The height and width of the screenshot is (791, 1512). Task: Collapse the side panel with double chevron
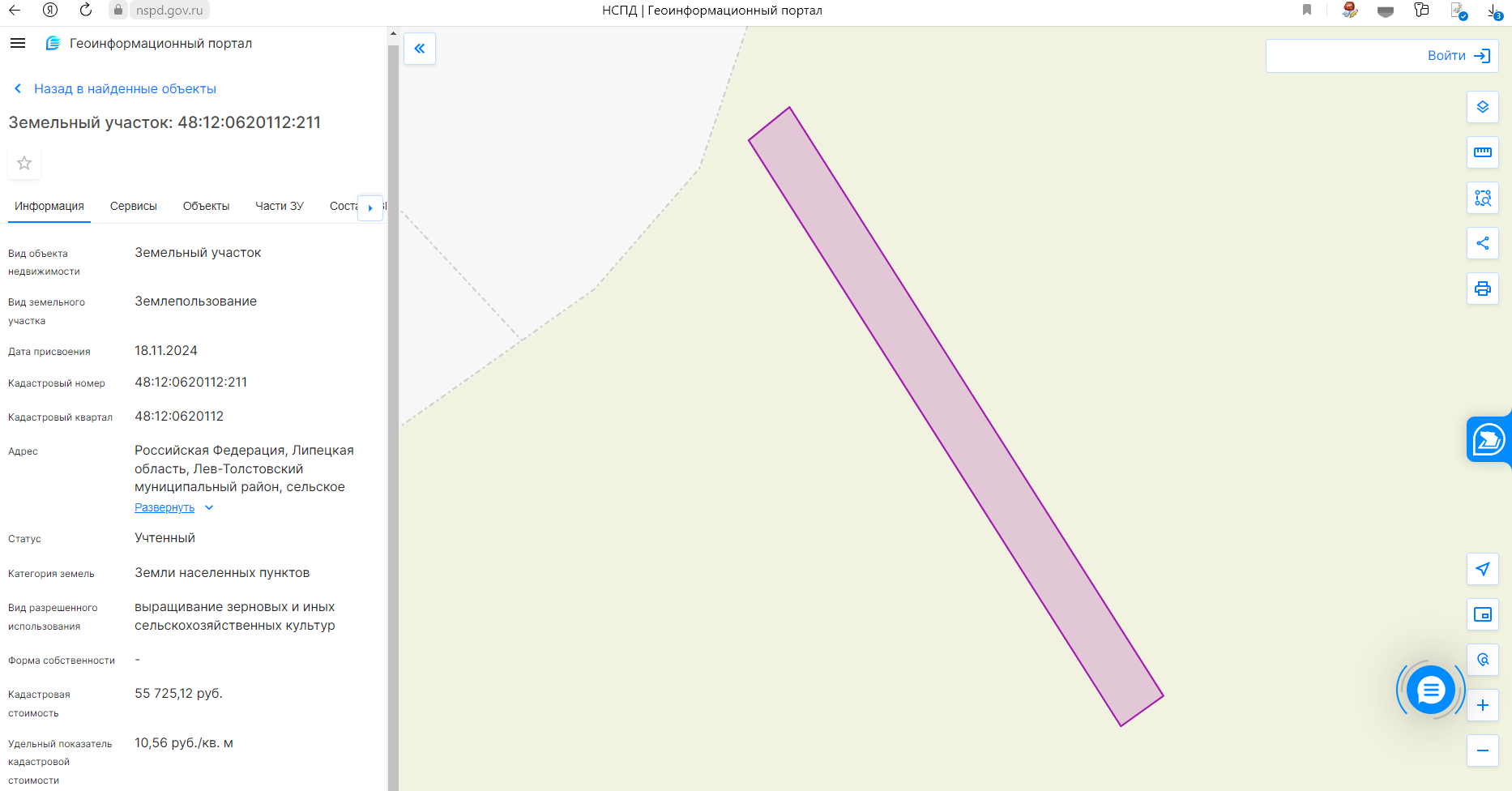tap(420, 49)
